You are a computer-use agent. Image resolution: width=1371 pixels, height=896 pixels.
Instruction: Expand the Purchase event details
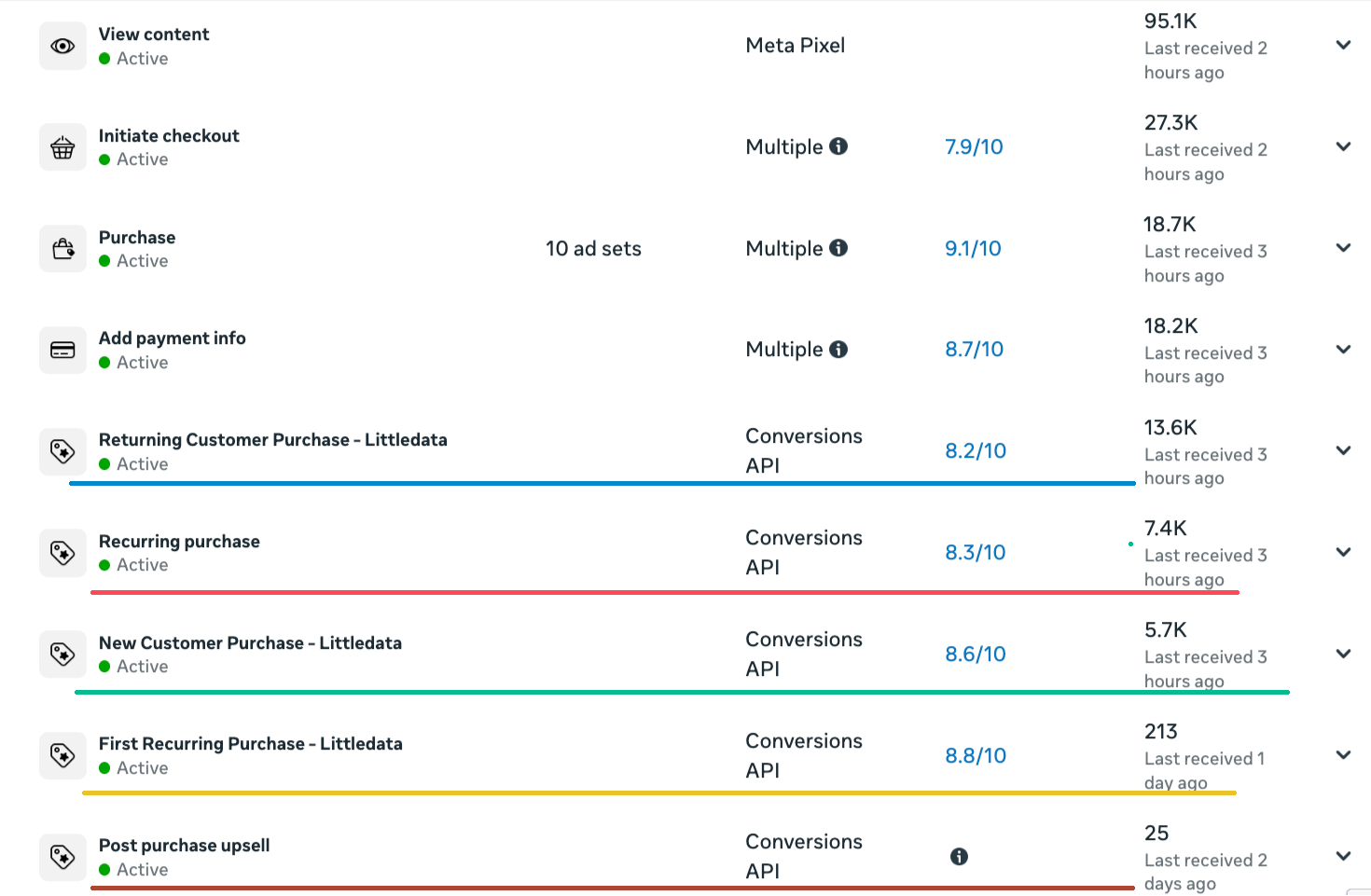pyautogui.click(x=1343, y=248)
